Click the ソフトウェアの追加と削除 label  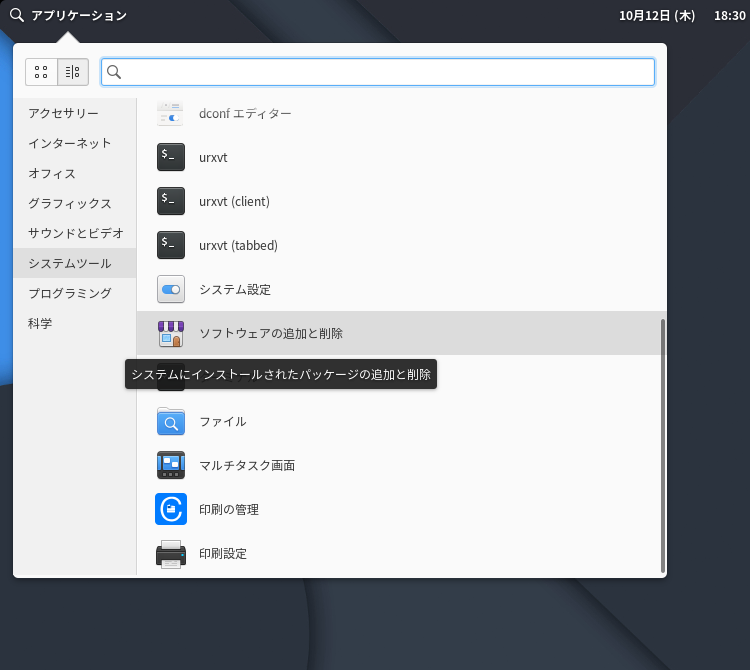pos(271,333)
